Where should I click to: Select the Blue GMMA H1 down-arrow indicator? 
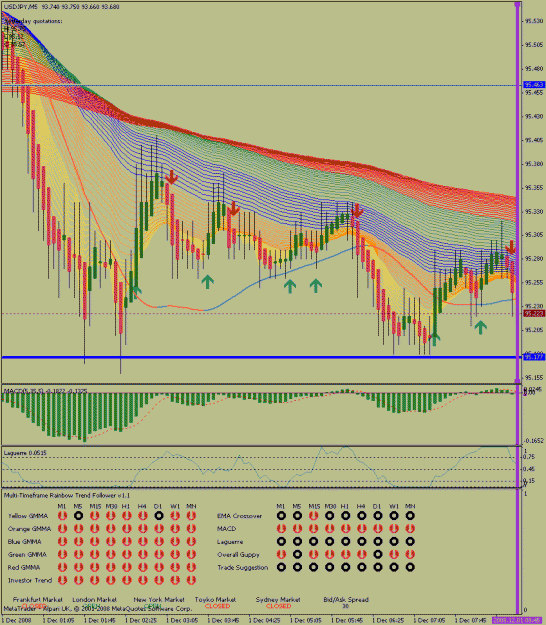click(127, 542)
